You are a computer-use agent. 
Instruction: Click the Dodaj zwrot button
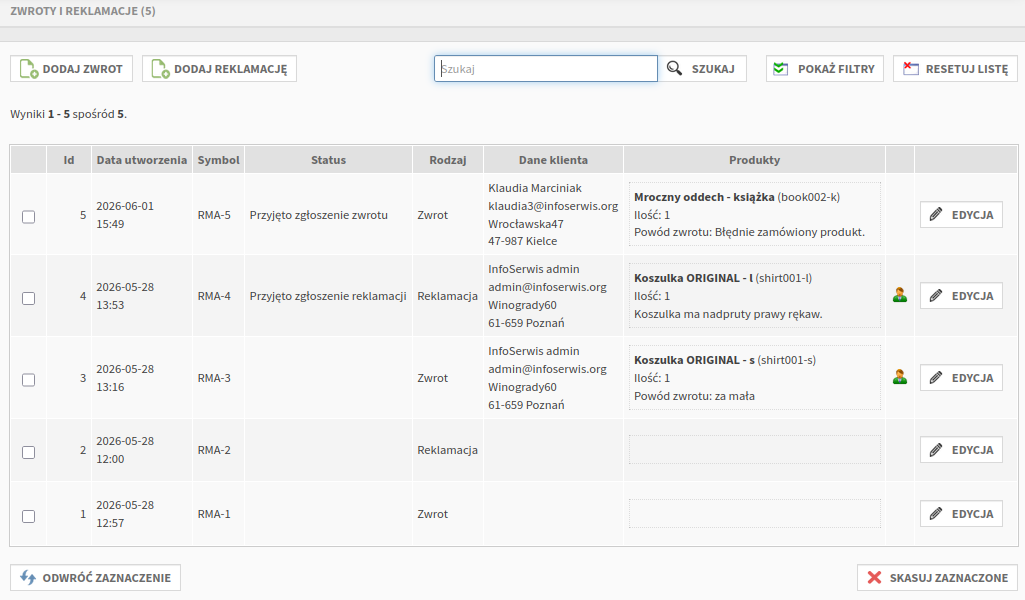tap(71, 69)
